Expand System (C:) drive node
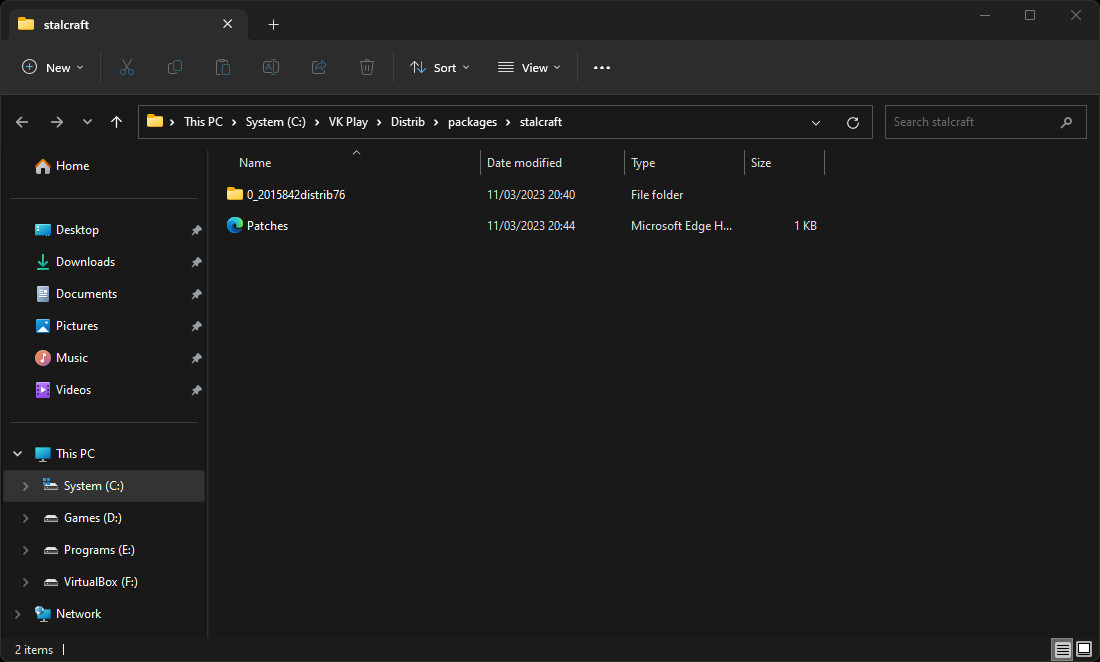 25,486
